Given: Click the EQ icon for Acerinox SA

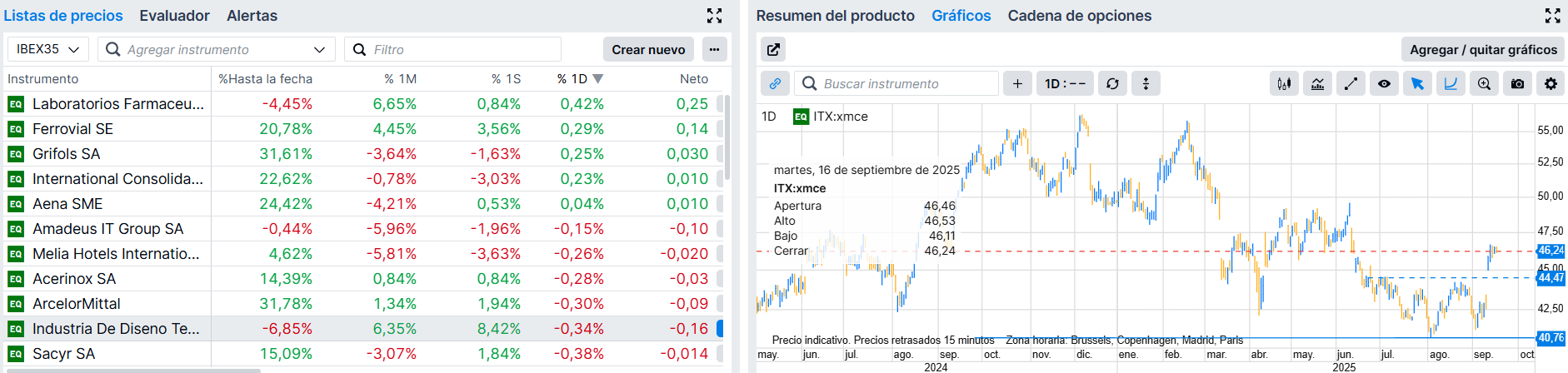Looking at the screenshot, I should tap(16, 279).
